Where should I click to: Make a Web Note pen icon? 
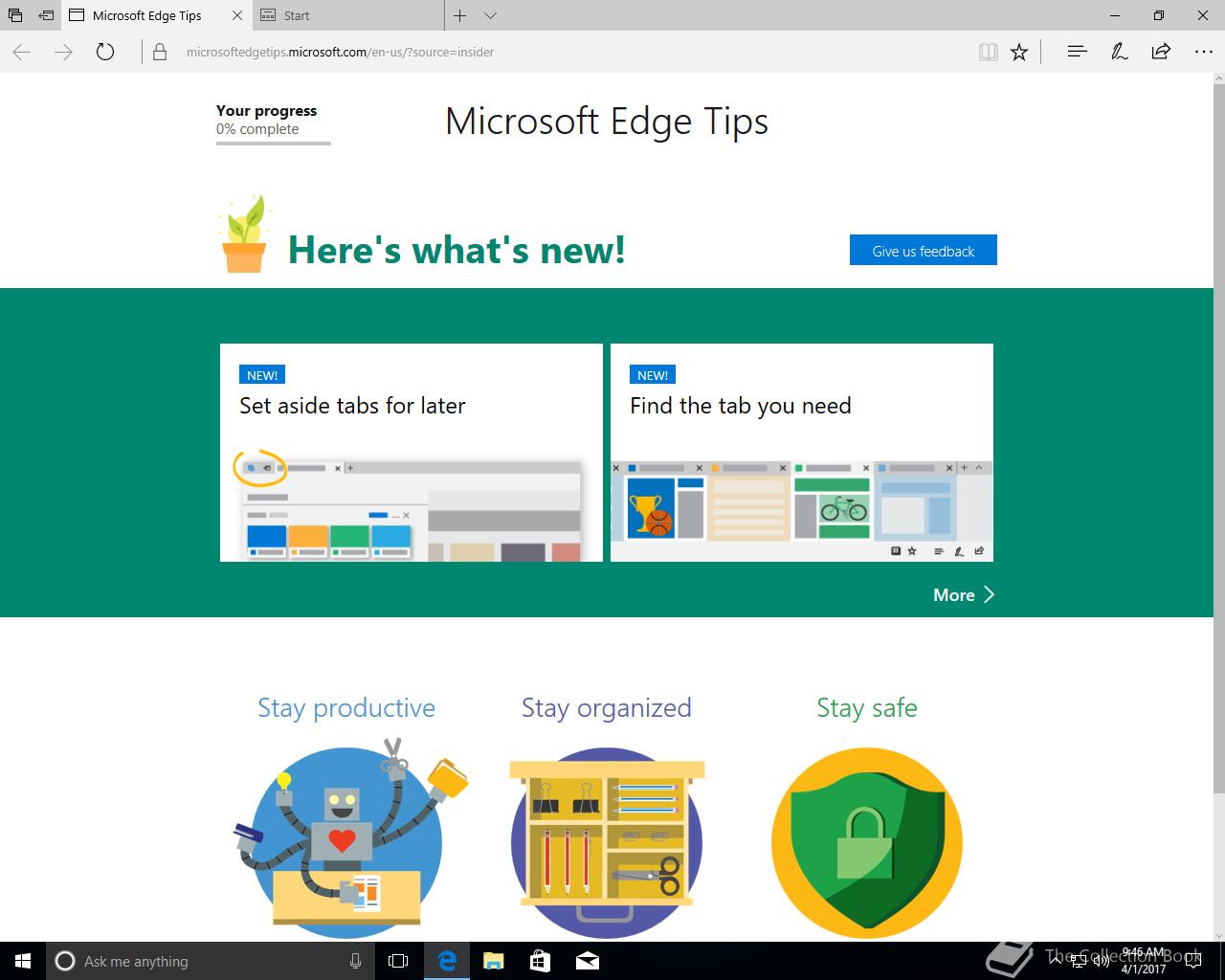pyautogui.click(x=1119, y=52)
